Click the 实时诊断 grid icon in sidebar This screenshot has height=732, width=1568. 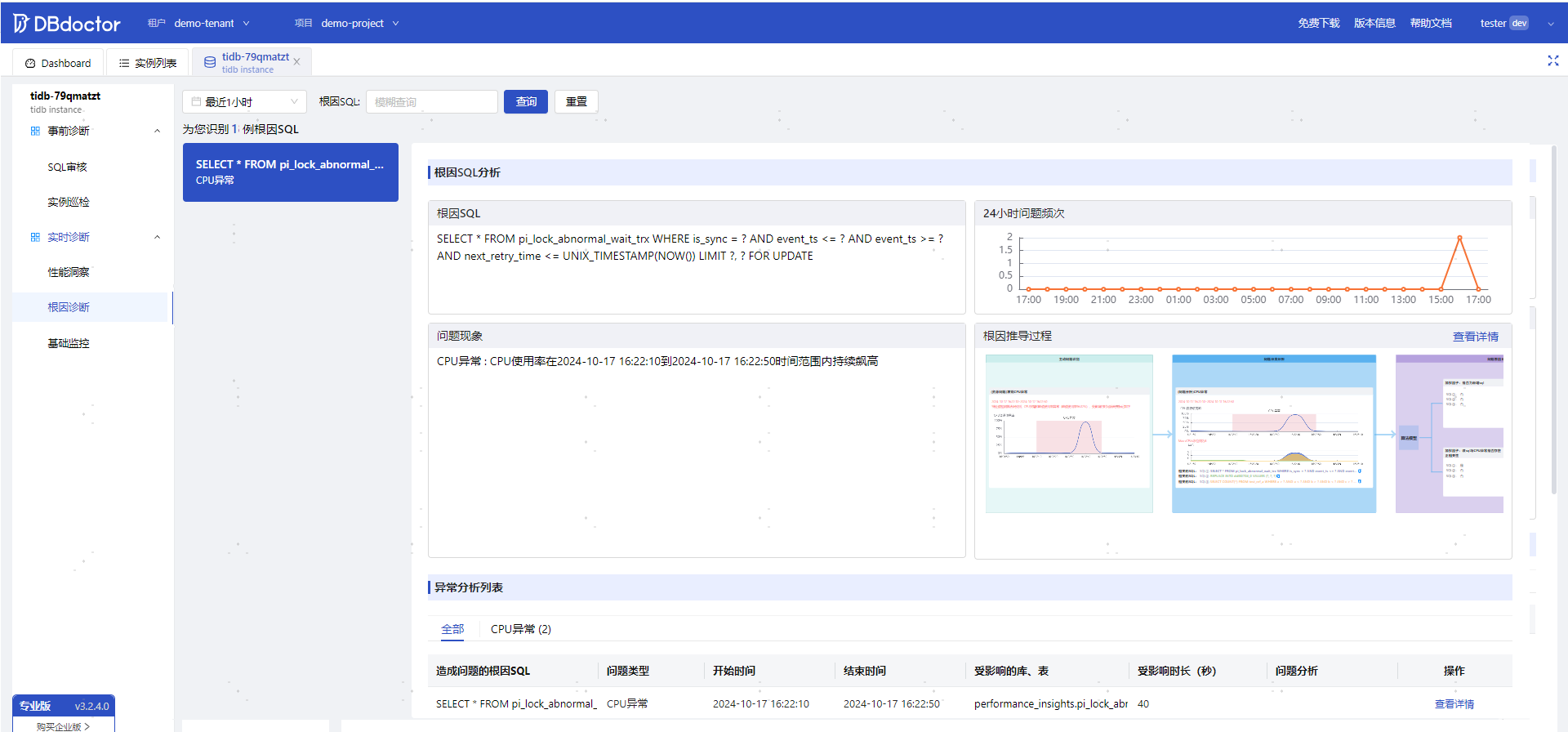35,237
